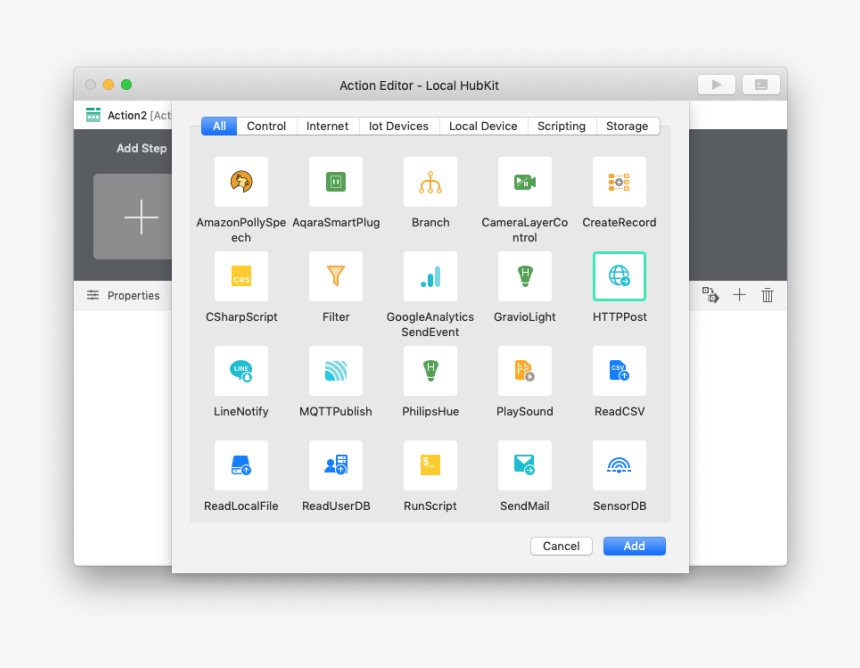Select the highlighted HTTPPost component

click(x=619, y=277)
